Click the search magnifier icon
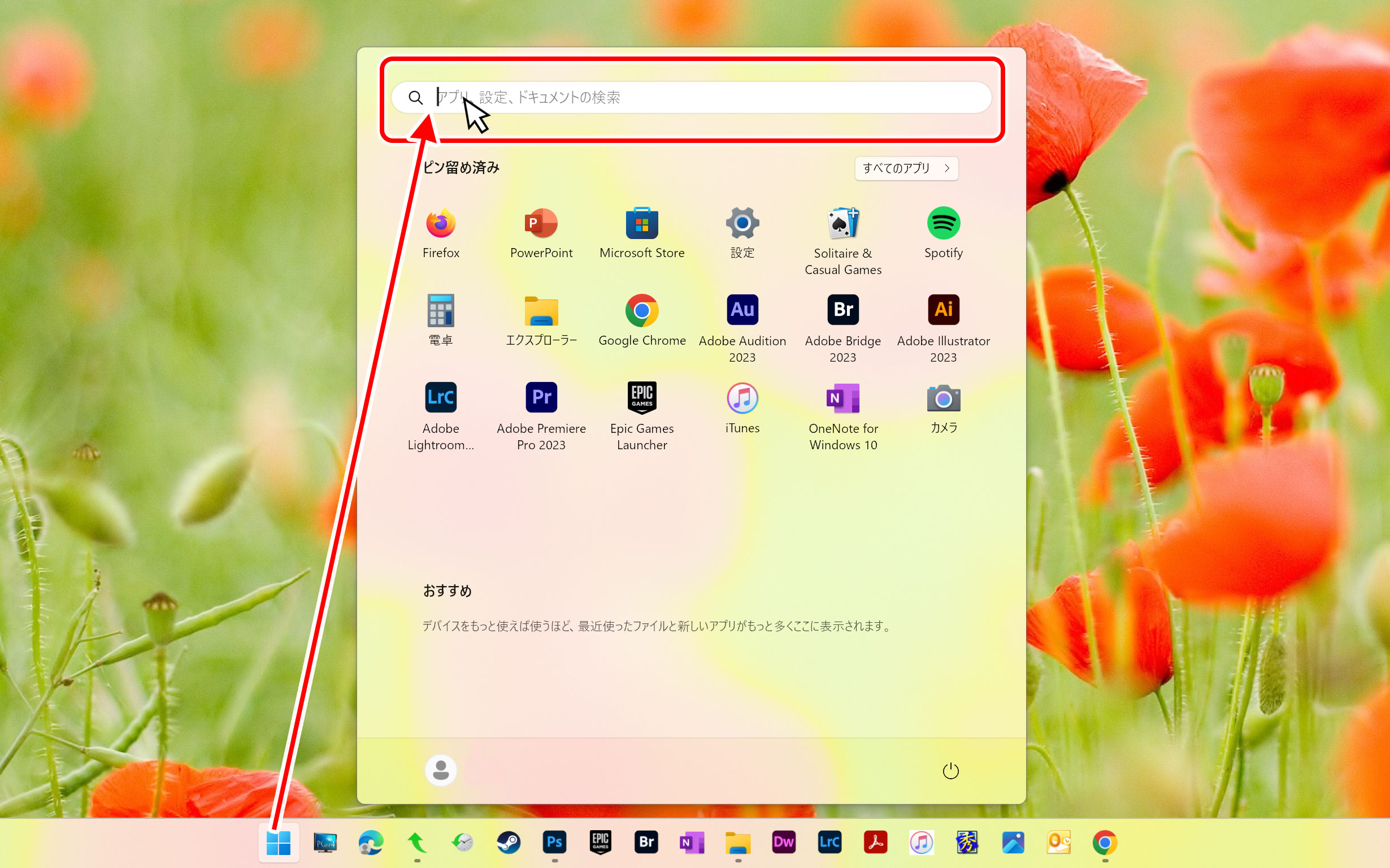Image resolution: width=1390 pixels, height=868 pixels. [415, 98]
